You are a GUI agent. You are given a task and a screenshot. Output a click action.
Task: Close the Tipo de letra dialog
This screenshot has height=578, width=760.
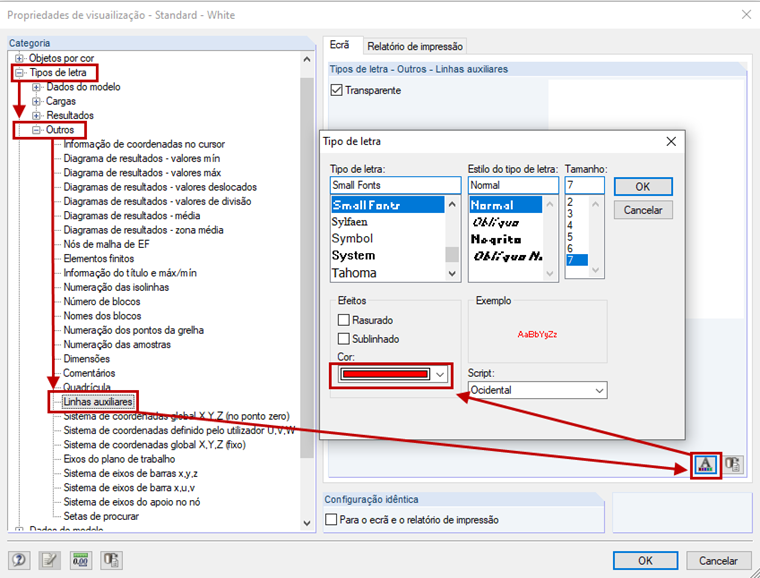coord(671,141)
